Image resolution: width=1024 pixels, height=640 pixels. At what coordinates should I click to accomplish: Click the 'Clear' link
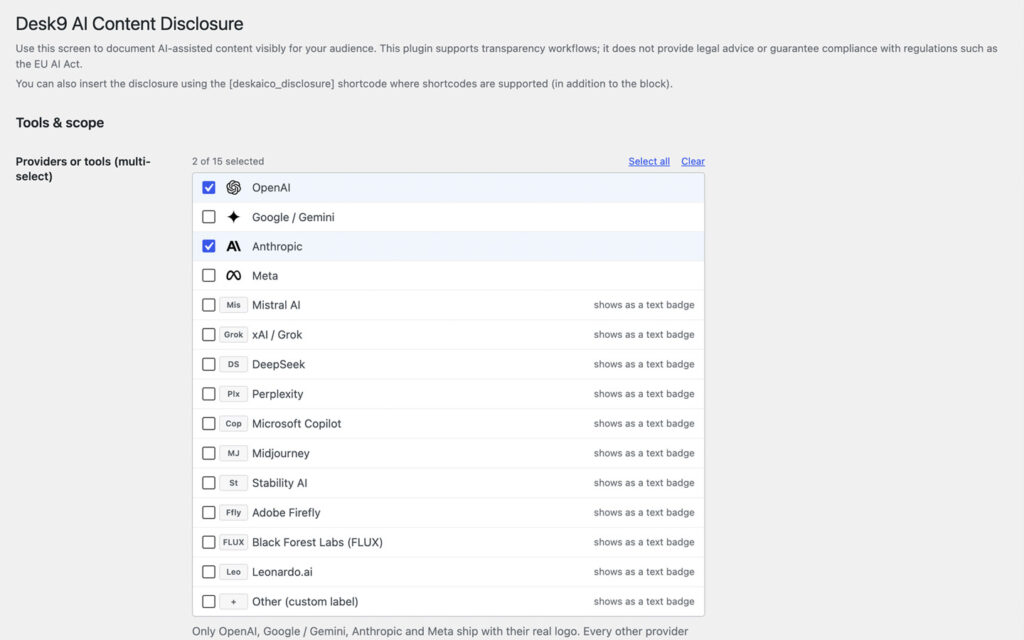click(x=693, y=161)
